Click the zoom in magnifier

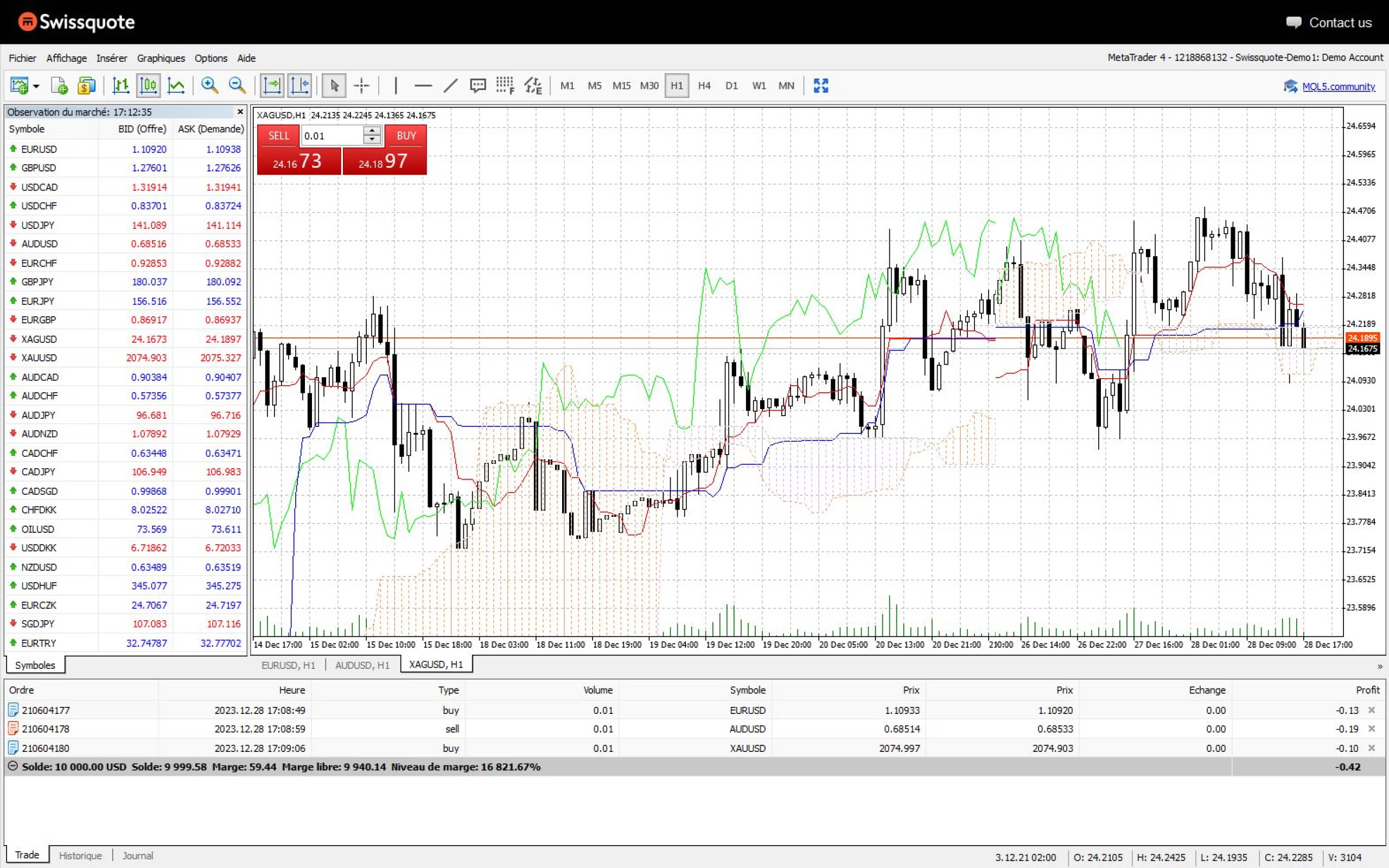pyautogui.click(x=209, y=86)
